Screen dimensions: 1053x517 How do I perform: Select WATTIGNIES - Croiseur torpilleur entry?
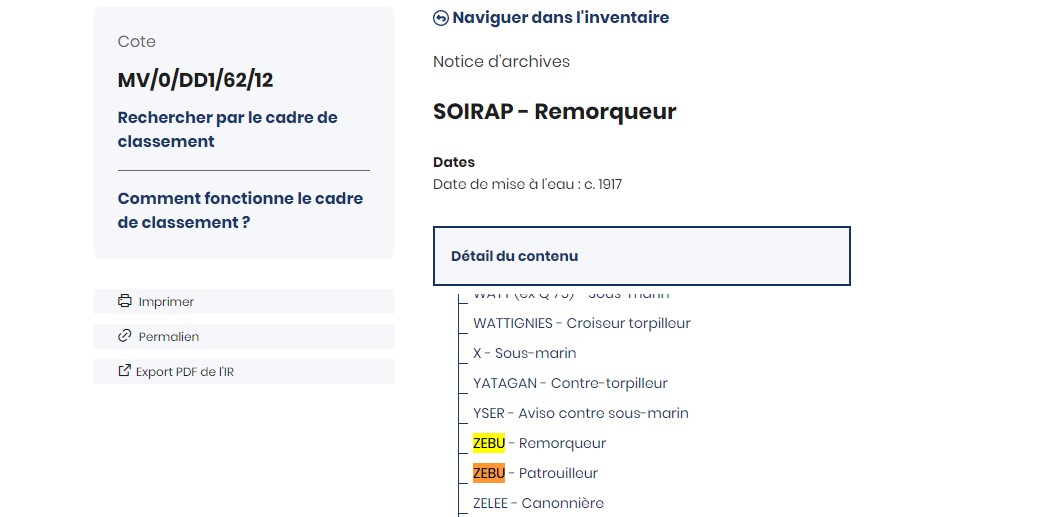pos(582,324)
